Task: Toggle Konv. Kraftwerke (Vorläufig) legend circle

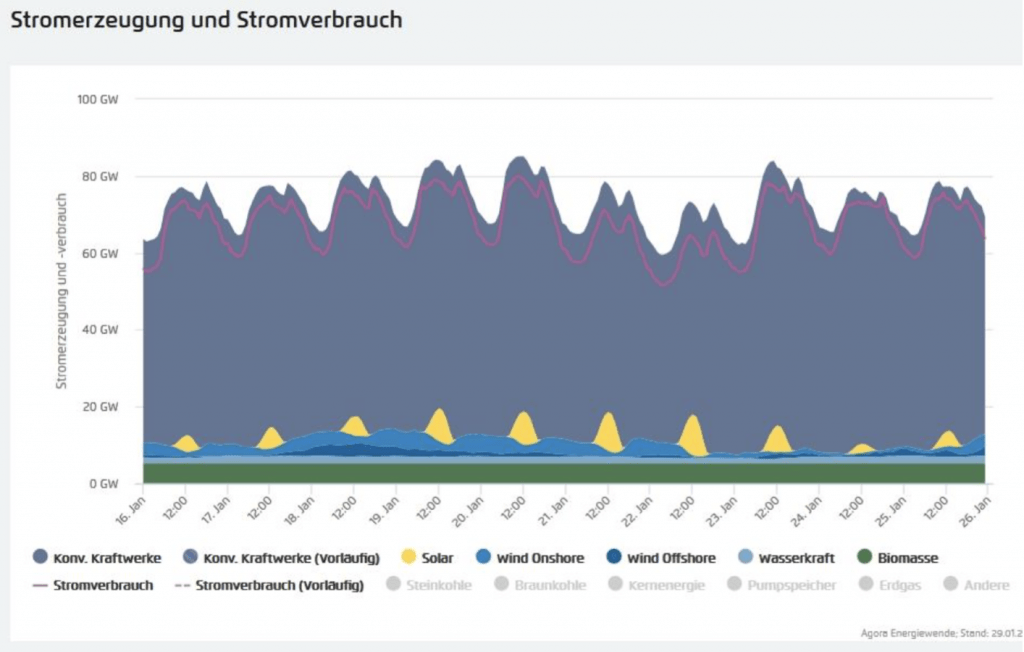Action: coord(190,557)
